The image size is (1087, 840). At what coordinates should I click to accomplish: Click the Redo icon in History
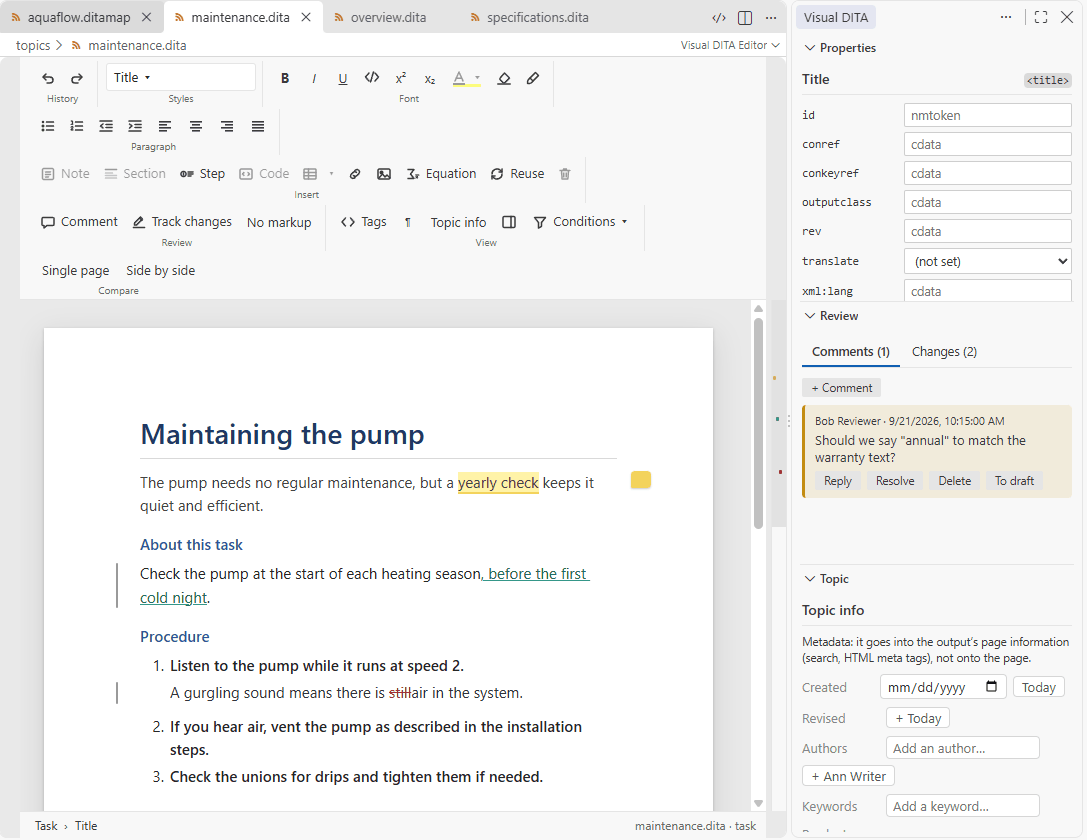click(x=77, y=78)
